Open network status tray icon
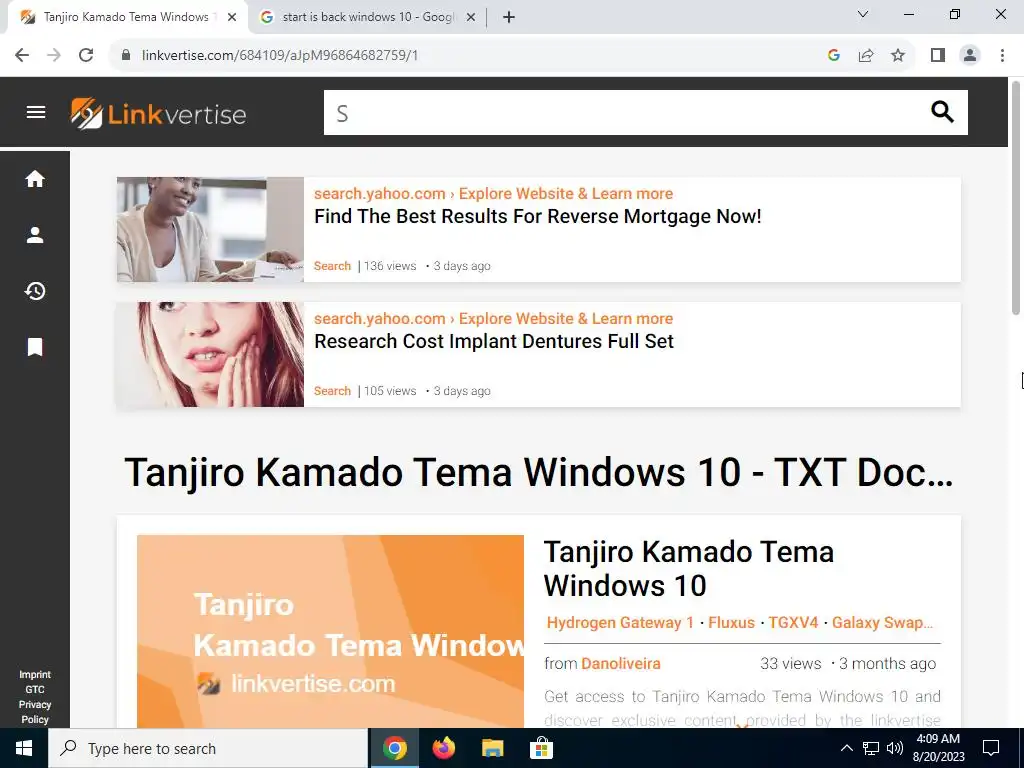The height and width of the screenshot is (768, 1024). (871, 748)
